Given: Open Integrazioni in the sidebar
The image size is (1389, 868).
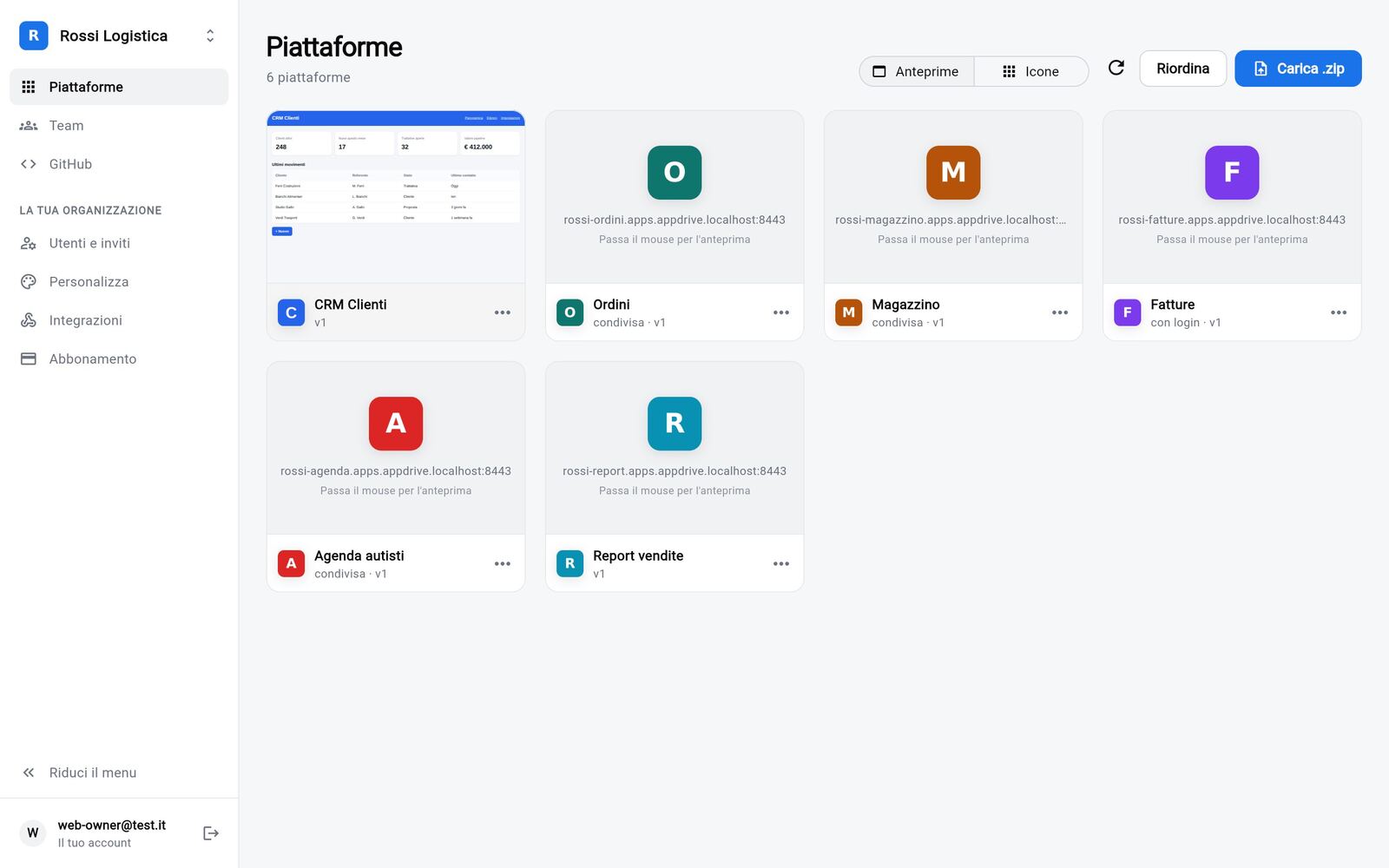Looking at the screenshot, I should (x=119, y=320).
